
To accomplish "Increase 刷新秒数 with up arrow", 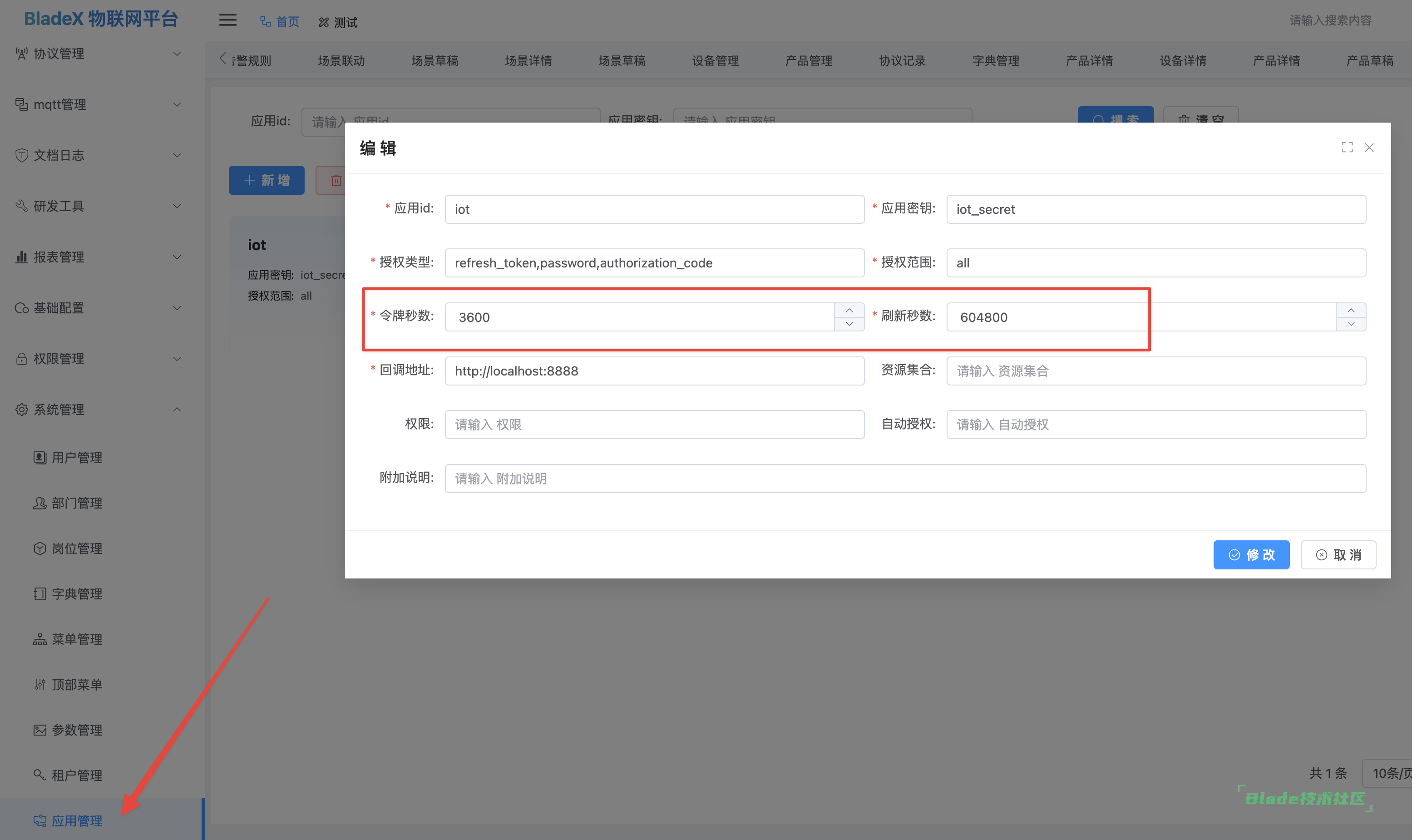I will pos(1351,310).
